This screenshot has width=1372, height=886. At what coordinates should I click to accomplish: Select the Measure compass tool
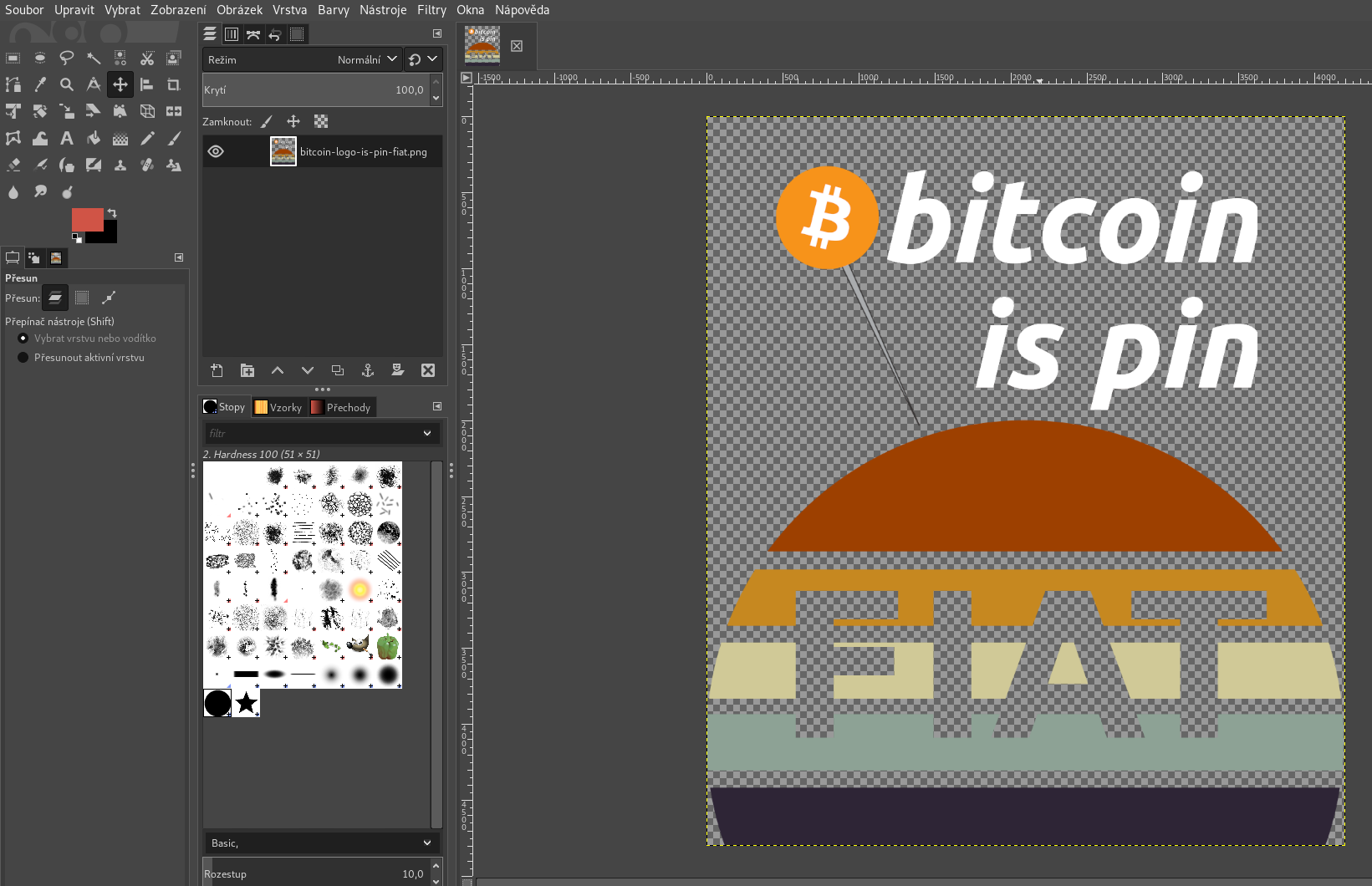(x=94, y=84)
